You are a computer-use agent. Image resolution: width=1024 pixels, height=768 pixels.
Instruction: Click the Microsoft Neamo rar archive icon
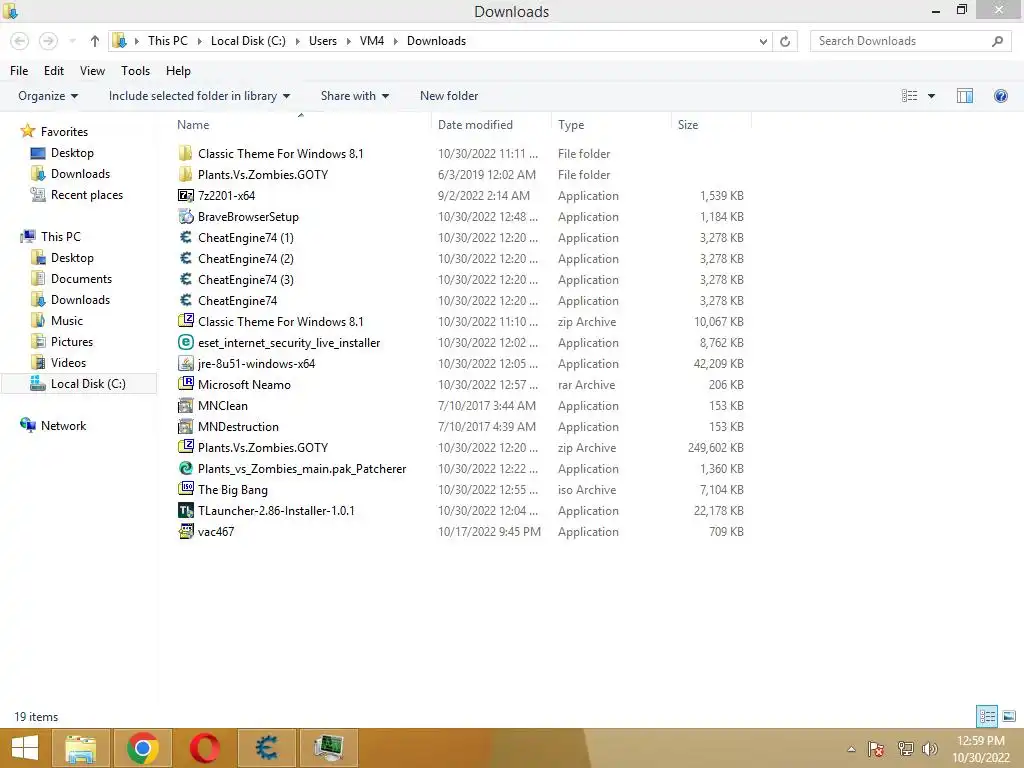[185, 384]
